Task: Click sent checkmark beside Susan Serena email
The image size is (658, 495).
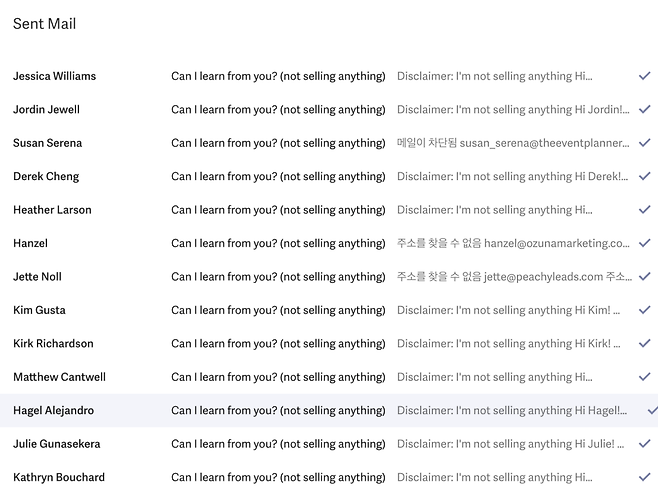Action: [x=644, y=143]
